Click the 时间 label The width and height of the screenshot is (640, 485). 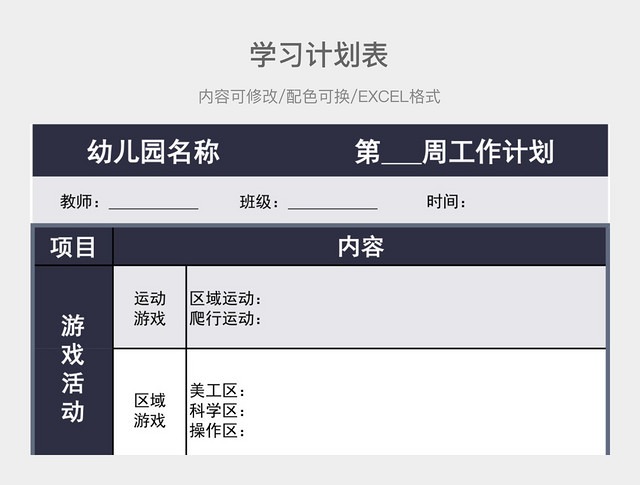pos(446,201)
